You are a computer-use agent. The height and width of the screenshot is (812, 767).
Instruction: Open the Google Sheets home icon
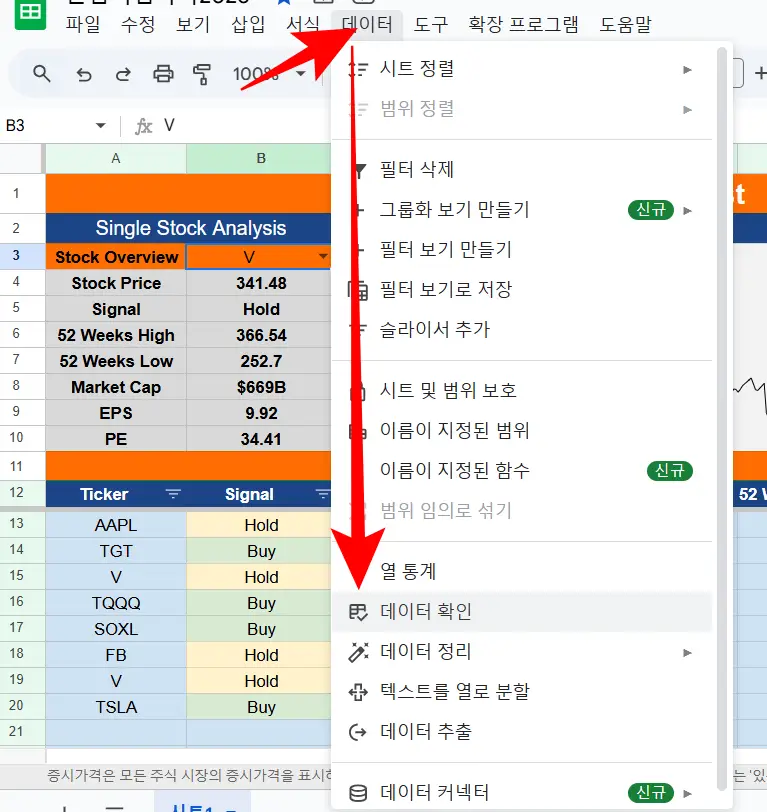tap(30, 13)
